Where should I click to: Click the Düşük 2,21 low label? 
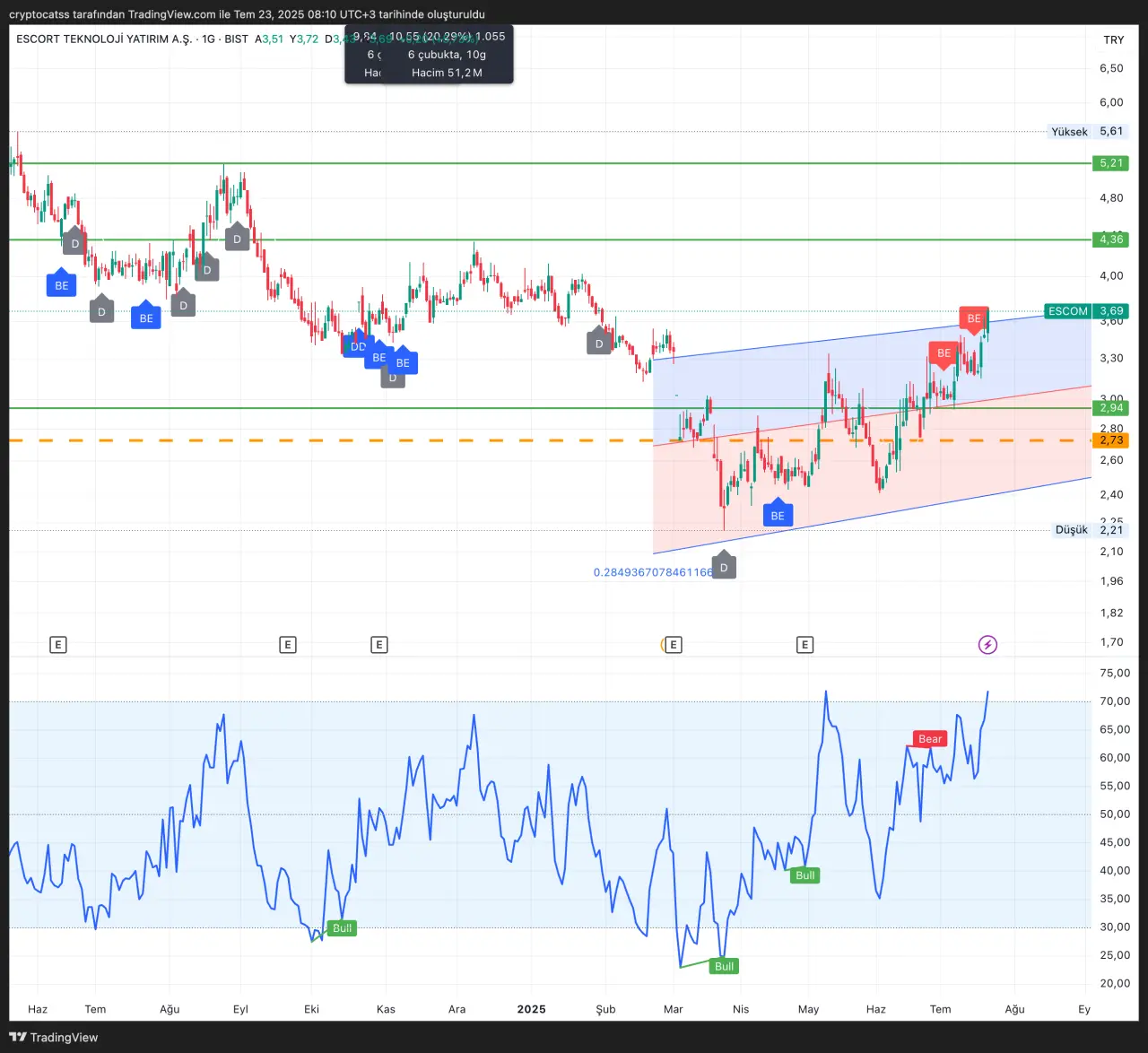(x=1088, y=530)
